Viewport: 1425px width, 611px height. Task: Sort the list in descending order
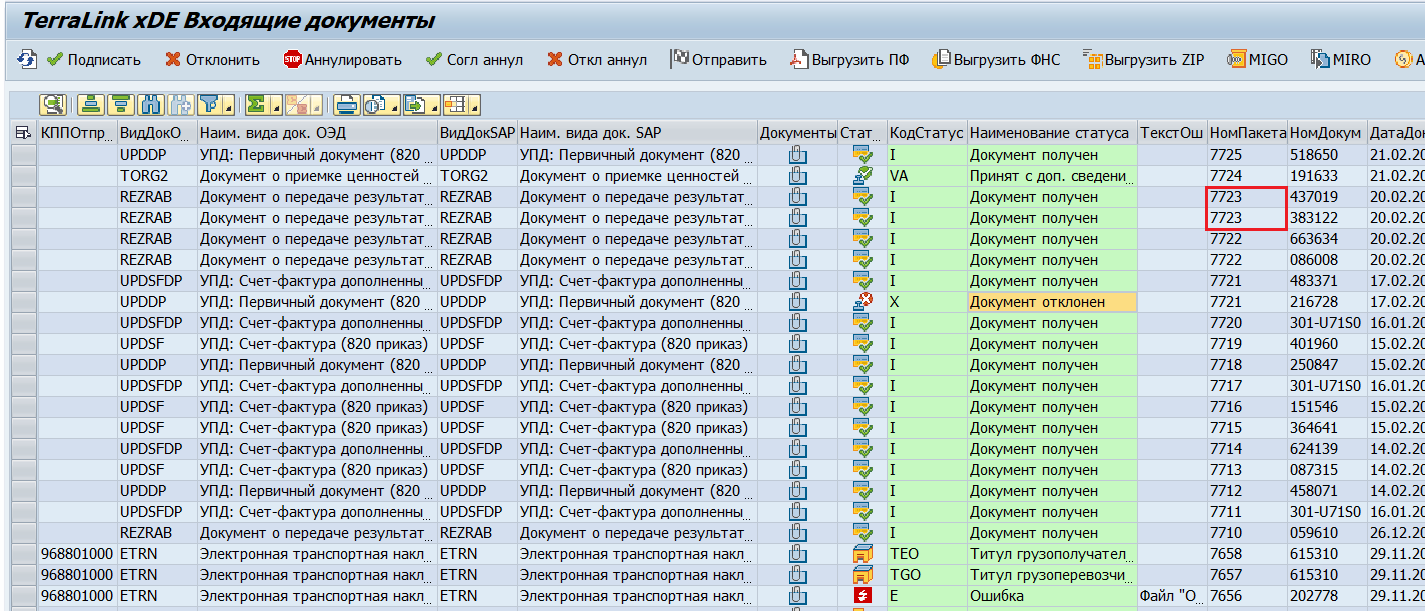(x=121, y=104)
